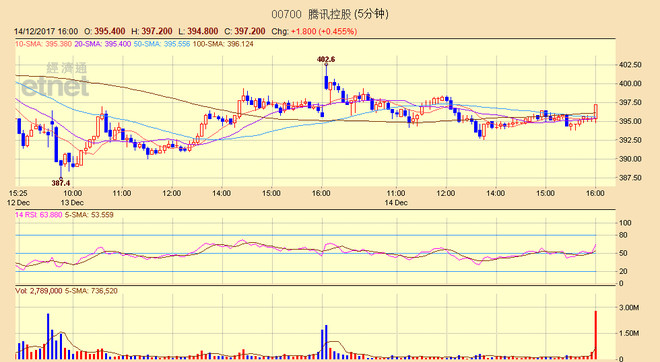The height and width of the screenshot is (362, 660).
Task: Click the low price L: 394.800
Action: coord(198,32)
